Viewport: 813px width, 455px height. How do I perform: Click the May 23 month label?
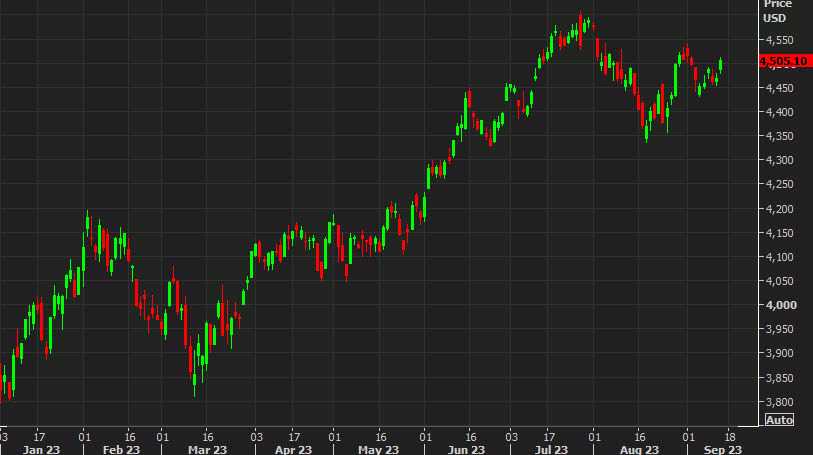click(379, 449)
